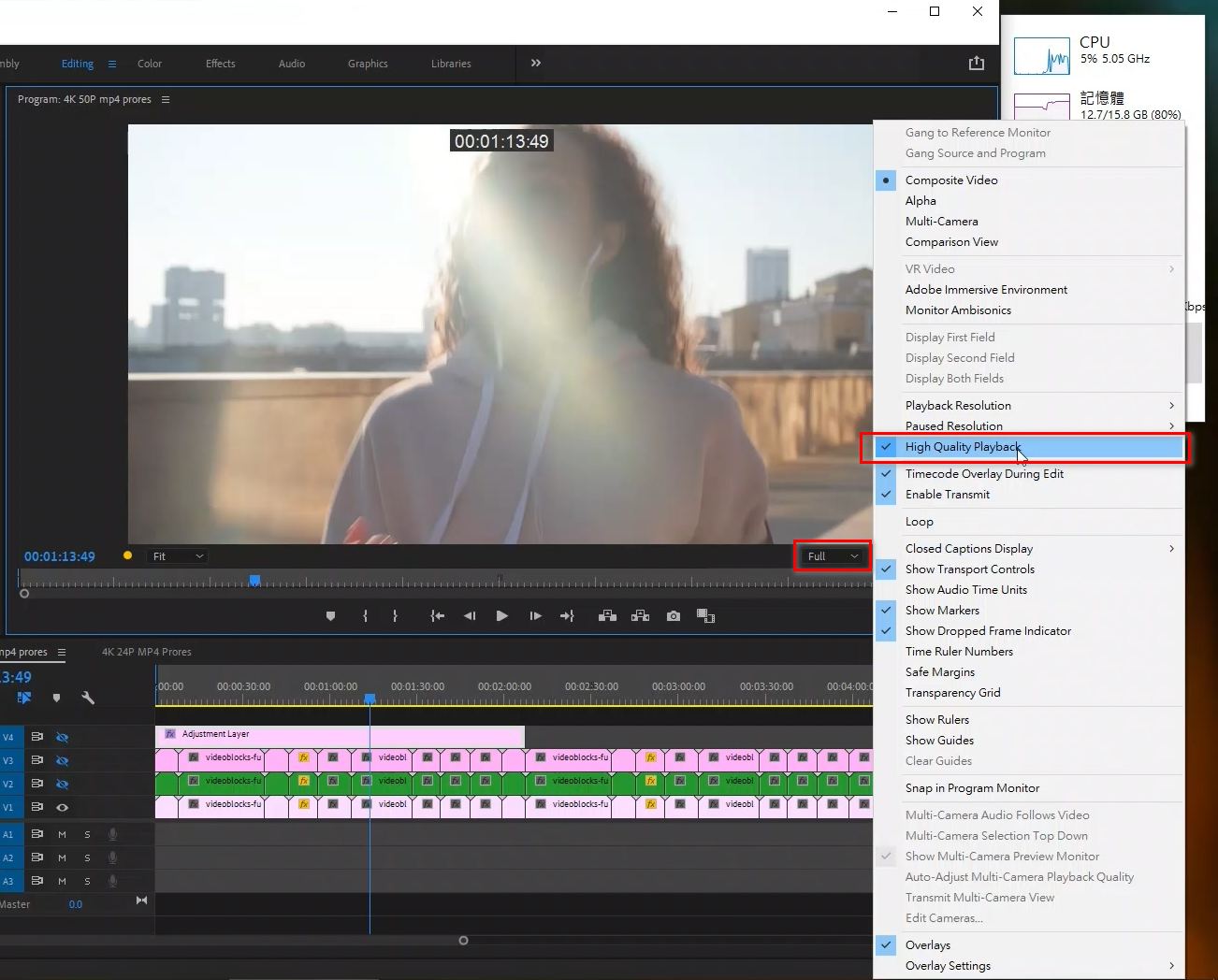Switch to the Color workspace tab
This screenshot has height=980, width=1218.
coord(150,64)
